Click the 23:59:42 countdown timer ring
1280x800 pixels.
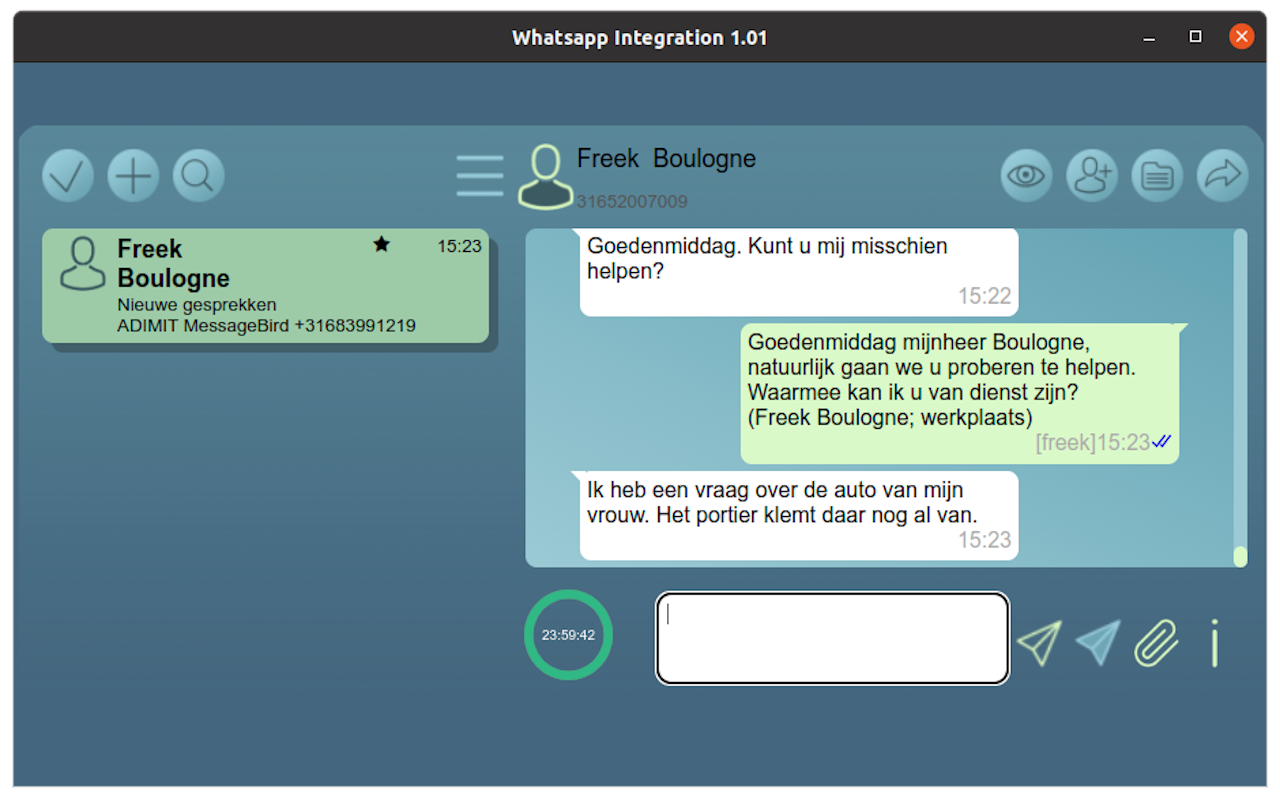coord(568,634)
